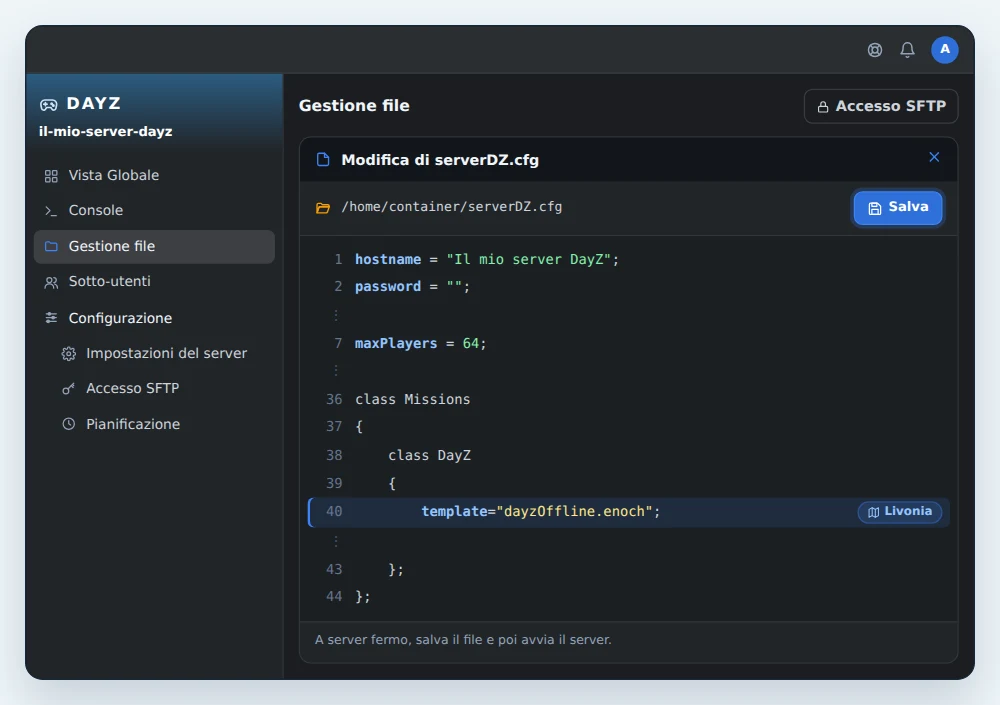The image size is (1000, 705).
Task: Click the key icon beside Accesso SFTP
Action: point(69,389)
